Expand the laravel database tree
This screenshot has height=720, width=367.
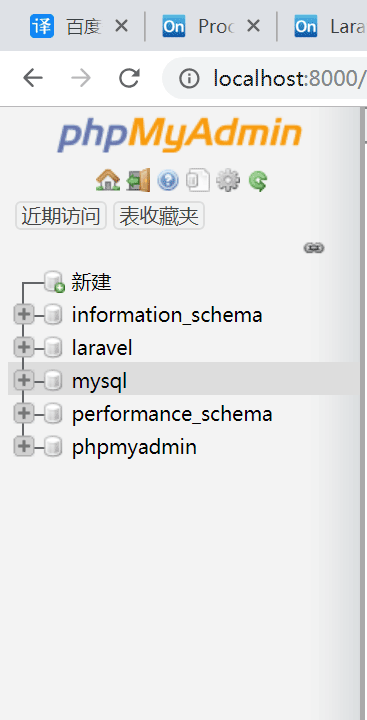coord(23,348)
